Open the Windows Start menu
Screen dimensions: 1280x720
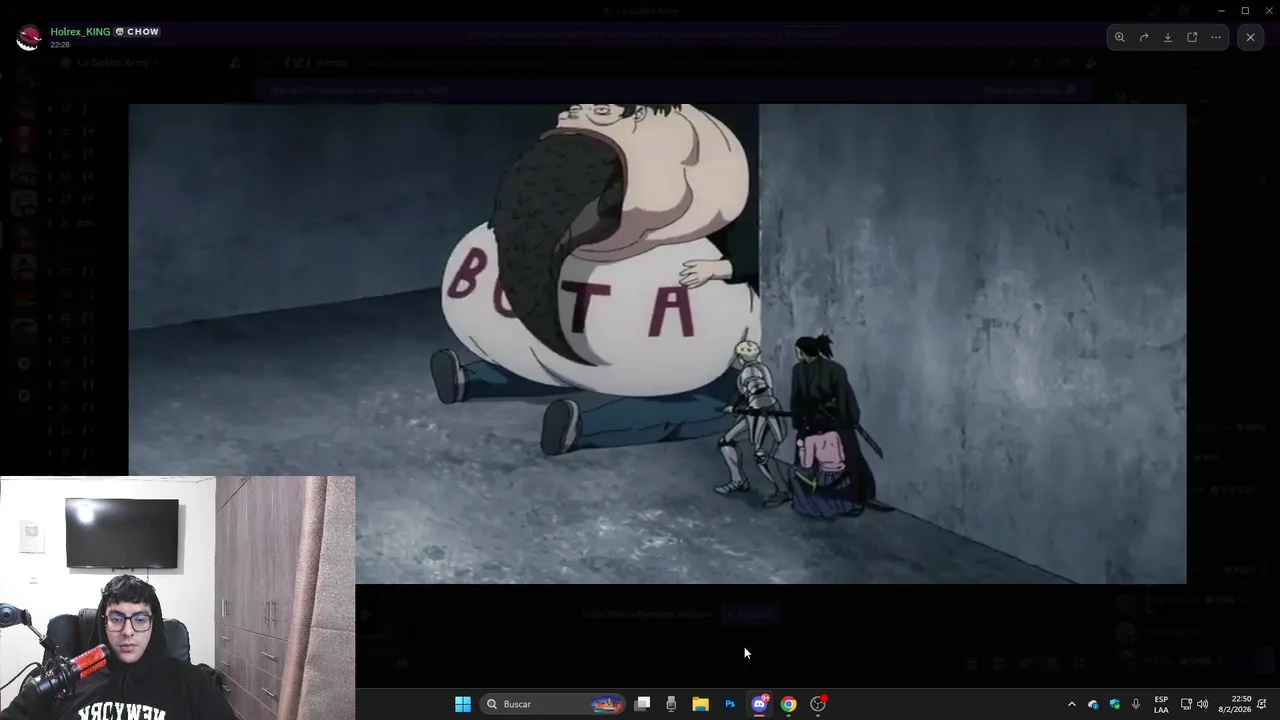463,704
